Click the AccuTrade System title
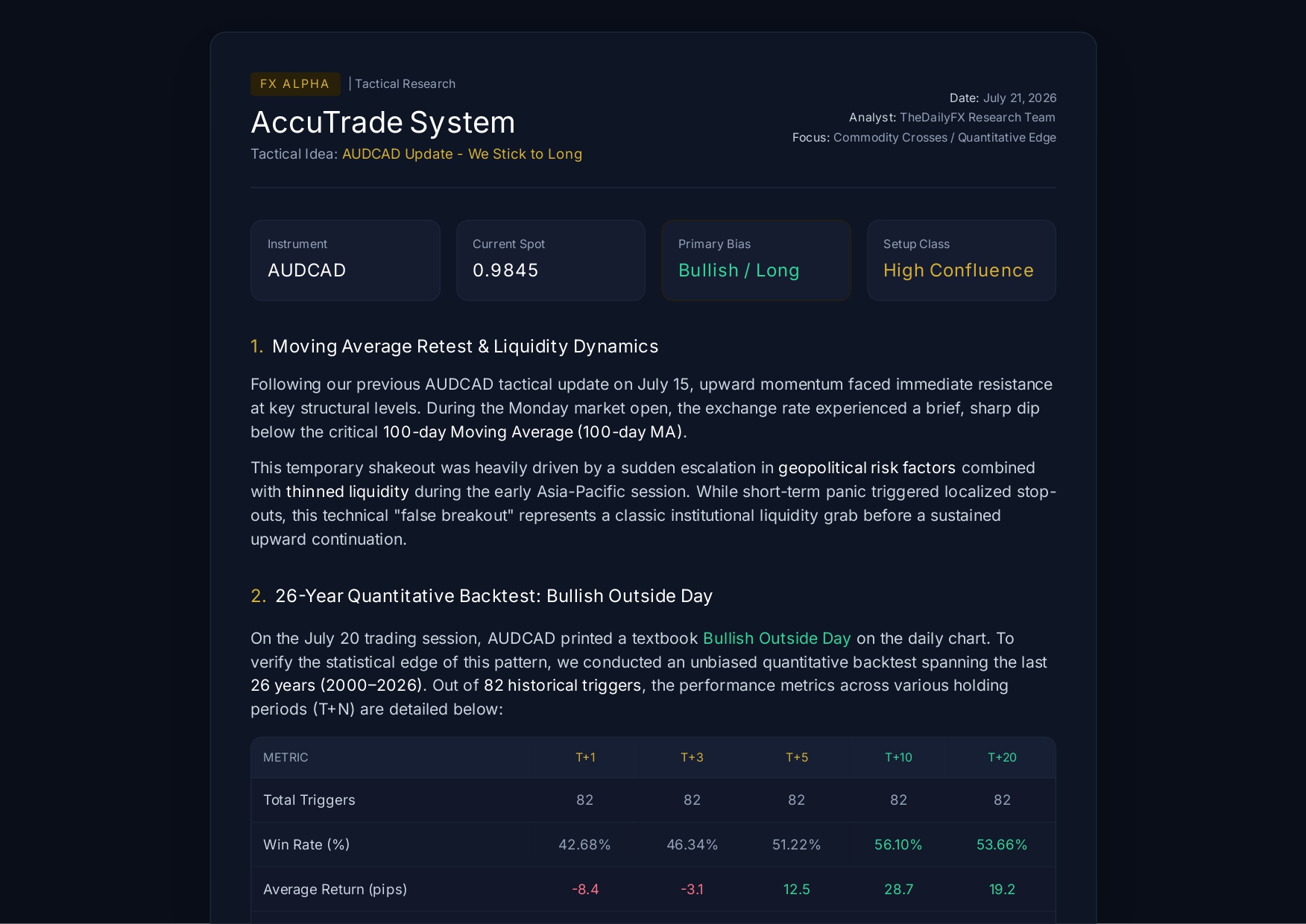 tap(383, 122)
